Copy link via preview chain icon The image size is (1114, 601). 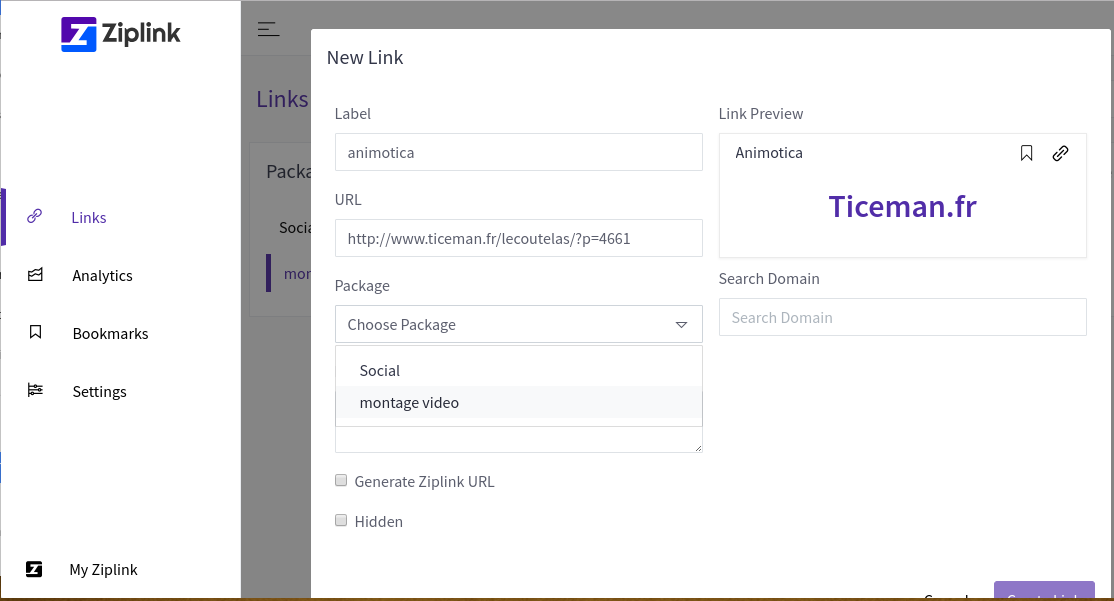click(x=1060, y=153)
